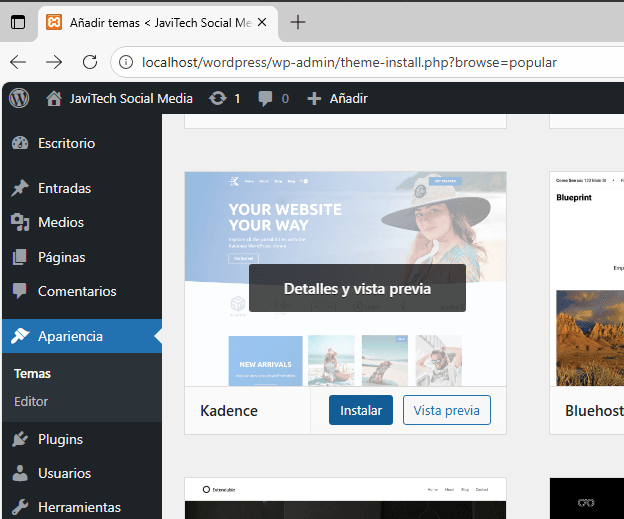
Task: Click Vista previa for the Kadence theme
Action: pos(446,410)
